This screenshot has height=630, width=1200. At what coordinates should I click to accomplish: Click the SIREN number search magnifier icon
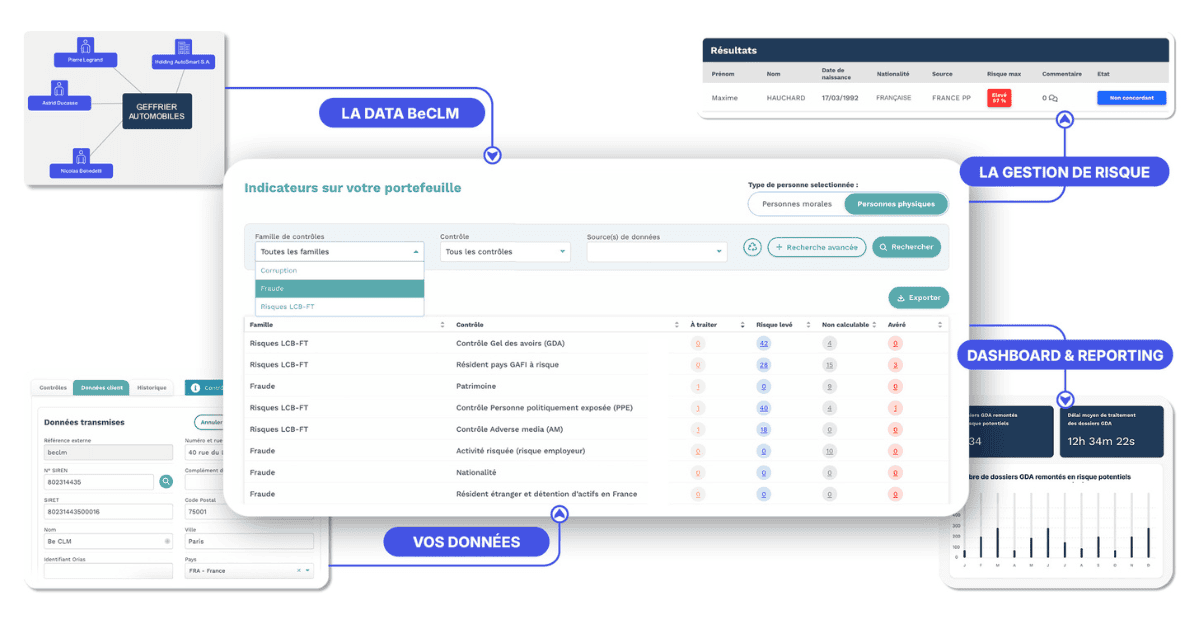[x=166, y=481]
